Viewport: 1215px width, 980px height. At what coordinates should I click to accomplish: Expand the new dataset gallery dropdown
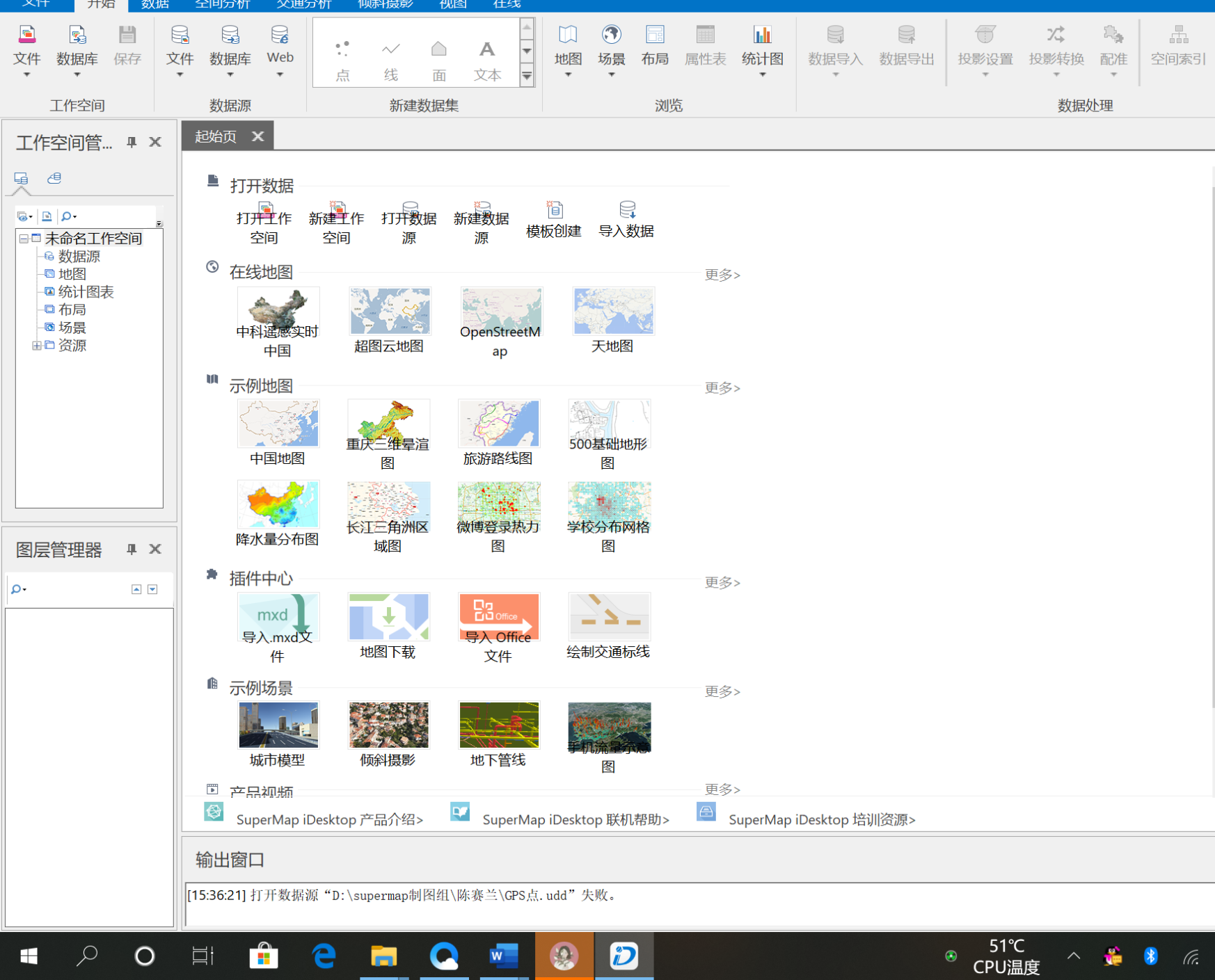[x=527, y=77]
